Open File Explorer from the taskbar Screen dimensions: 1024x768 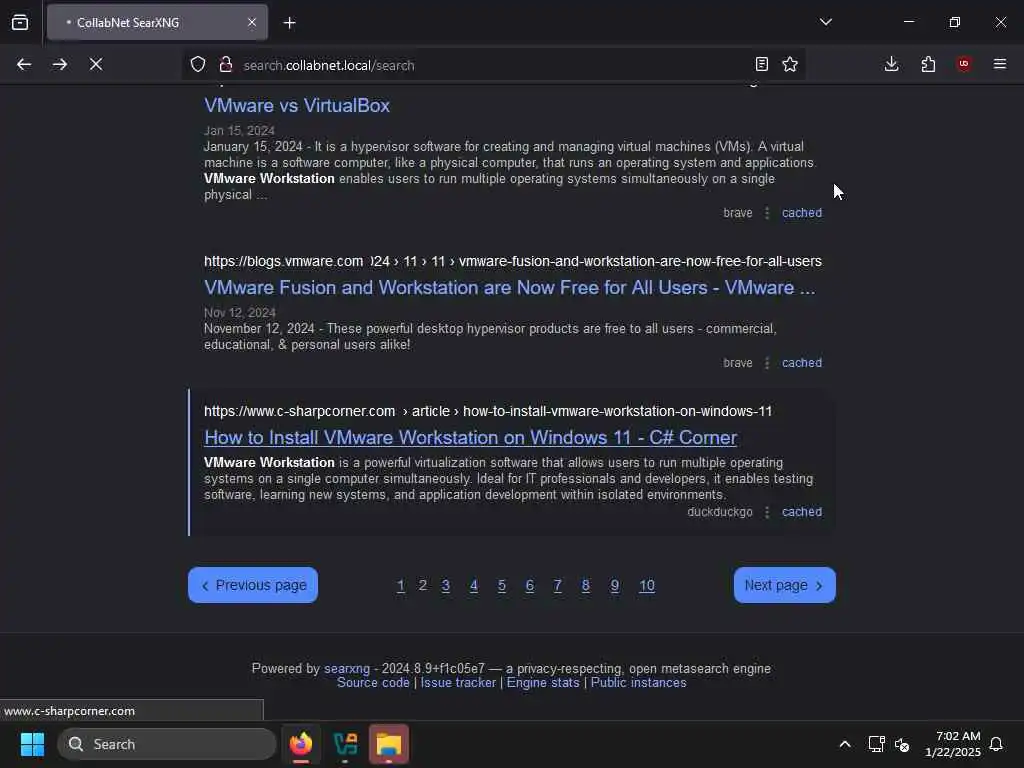(389, 744)
